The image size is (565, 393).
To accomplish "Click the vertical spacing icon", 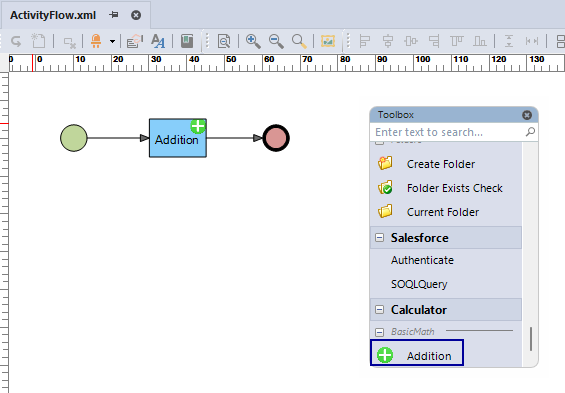I will pyautogui.click(x=509, y=41).
